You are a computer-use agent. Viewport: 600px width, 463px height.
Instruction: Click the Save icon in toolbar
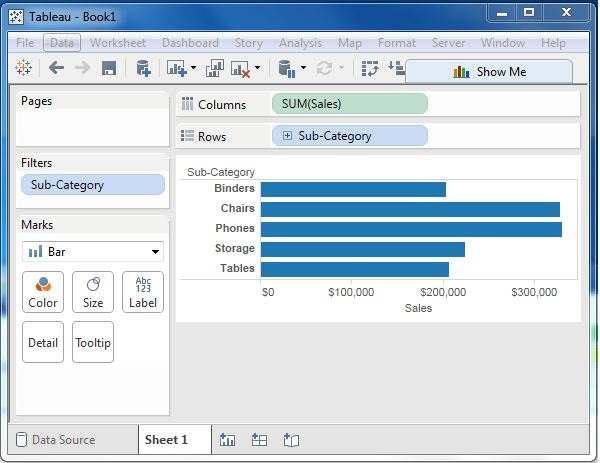[x=109, y=68]
